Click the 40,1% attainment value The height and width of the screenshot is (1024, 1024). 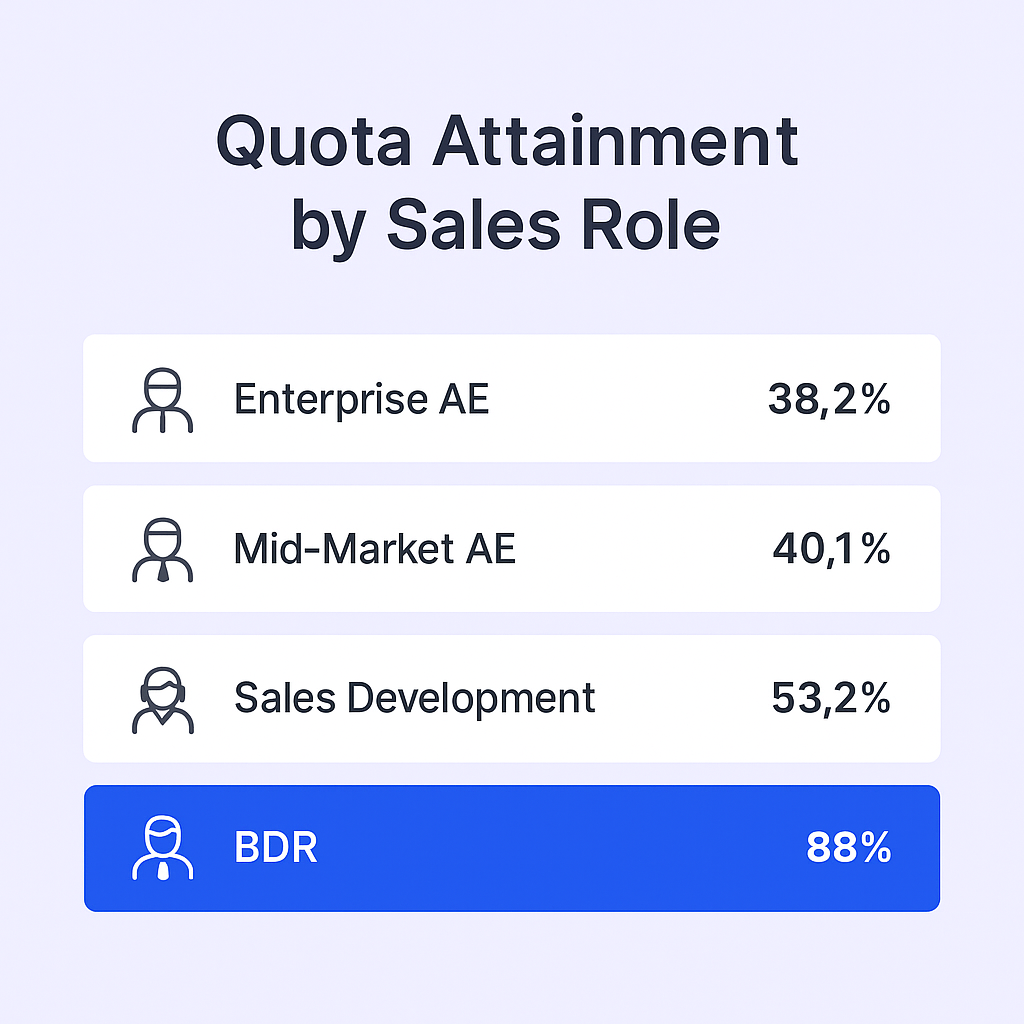831,549
